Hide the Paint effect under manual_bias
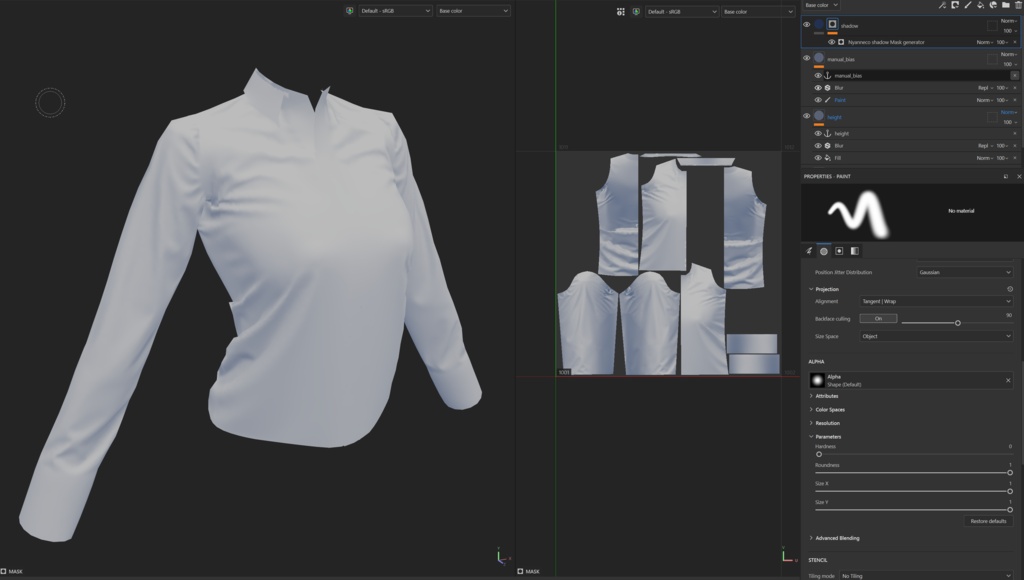The image size is (1024, 580). pyautogui.click(x=818, y=100)
